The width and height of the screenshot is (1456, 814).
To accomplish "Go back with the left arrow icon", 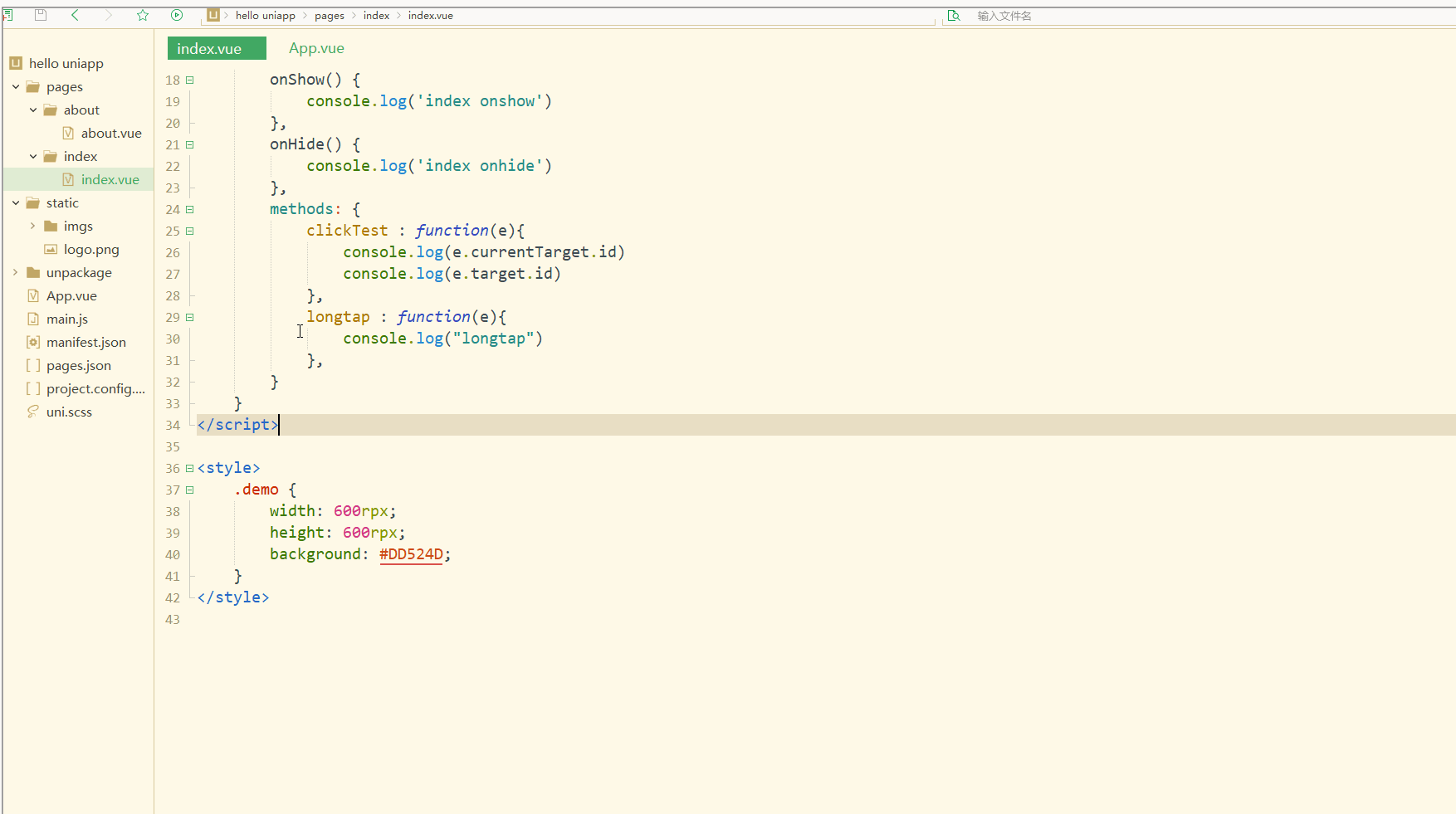I will (75, 15).
